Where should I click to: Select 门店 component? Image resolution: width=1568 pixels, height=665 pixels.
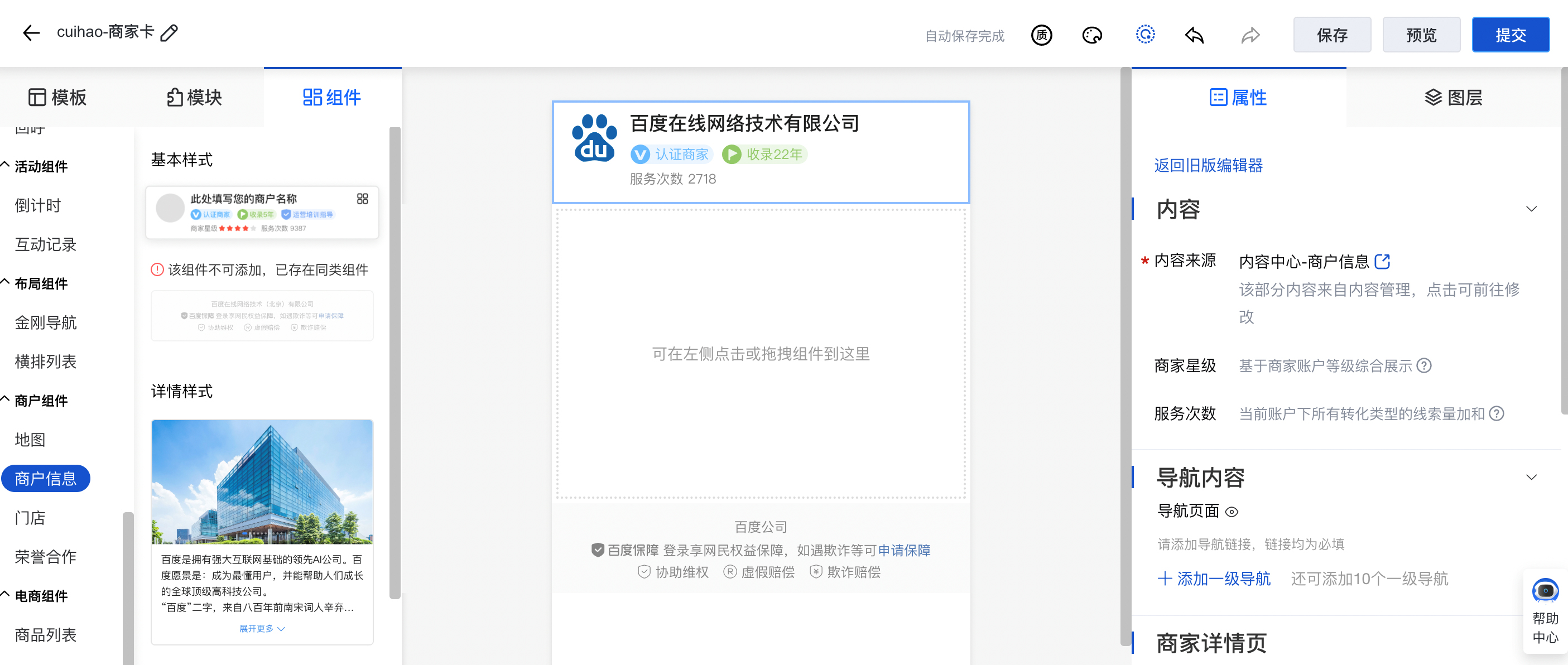pyautogui.click(x=30, y=518)
